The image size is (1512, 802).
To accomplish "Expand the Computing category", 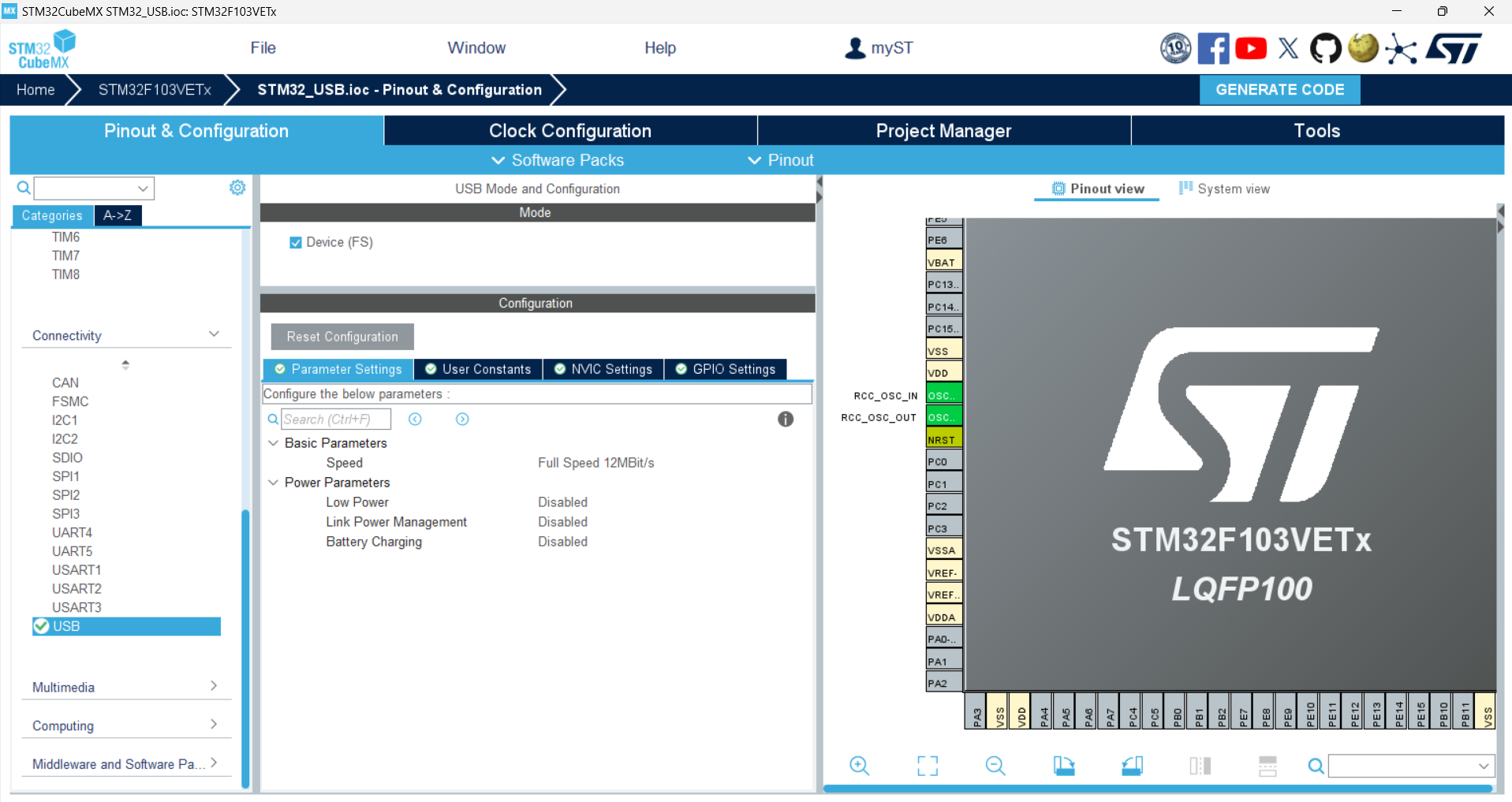I will 214,724.
